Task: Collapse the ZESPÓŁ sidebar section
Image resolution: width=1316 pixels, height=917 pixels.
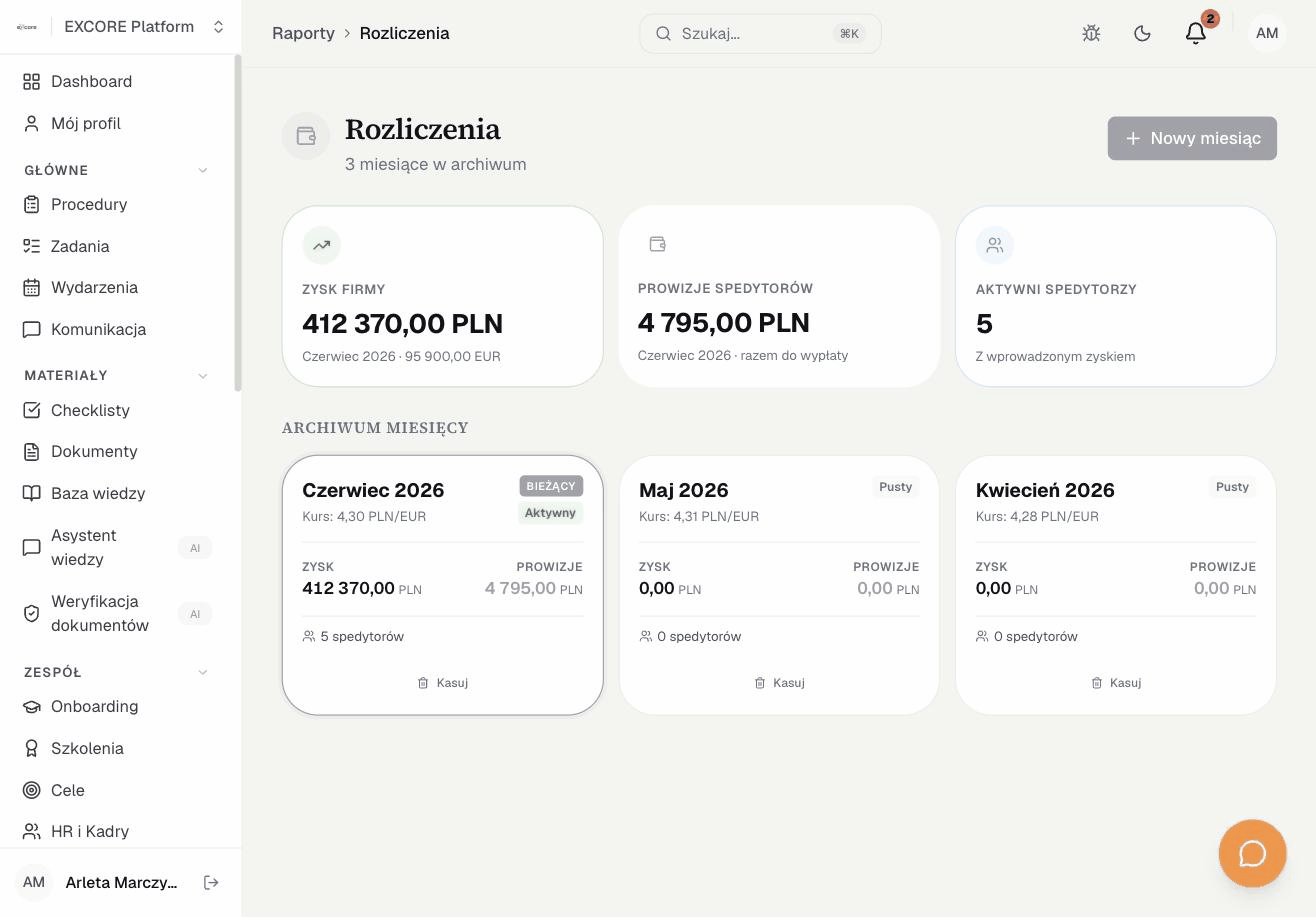Action: [x=203, y=672]
